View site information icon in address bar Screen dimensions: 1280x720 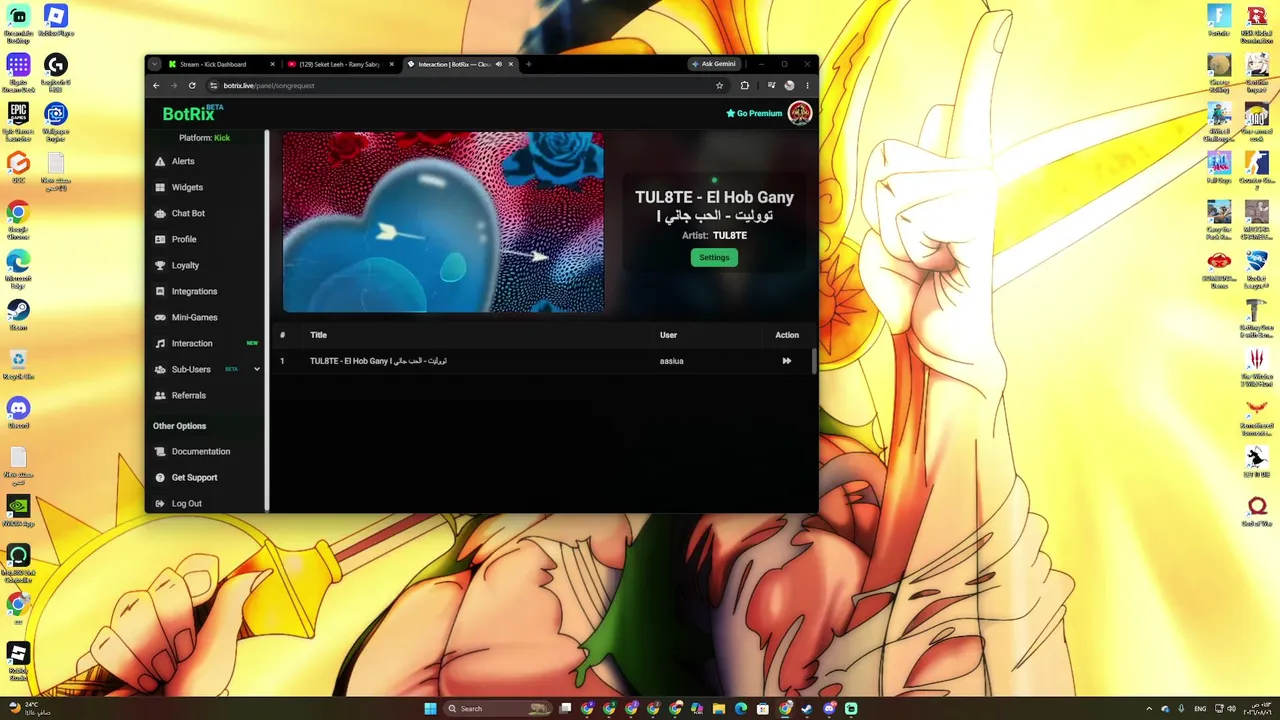pyautogui.click(x=213, y=85)
